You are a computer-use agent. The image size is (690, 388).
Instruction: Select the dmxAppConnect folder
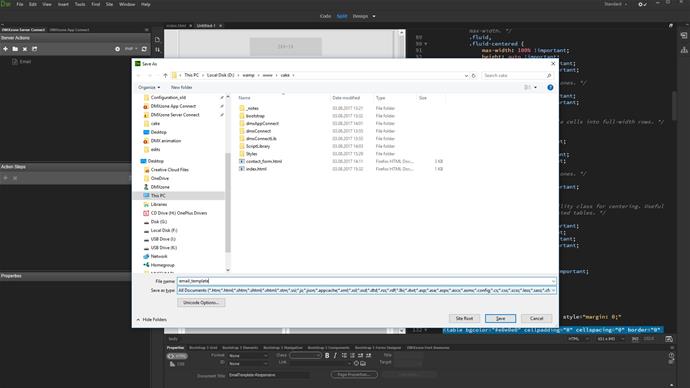[262, 124]
